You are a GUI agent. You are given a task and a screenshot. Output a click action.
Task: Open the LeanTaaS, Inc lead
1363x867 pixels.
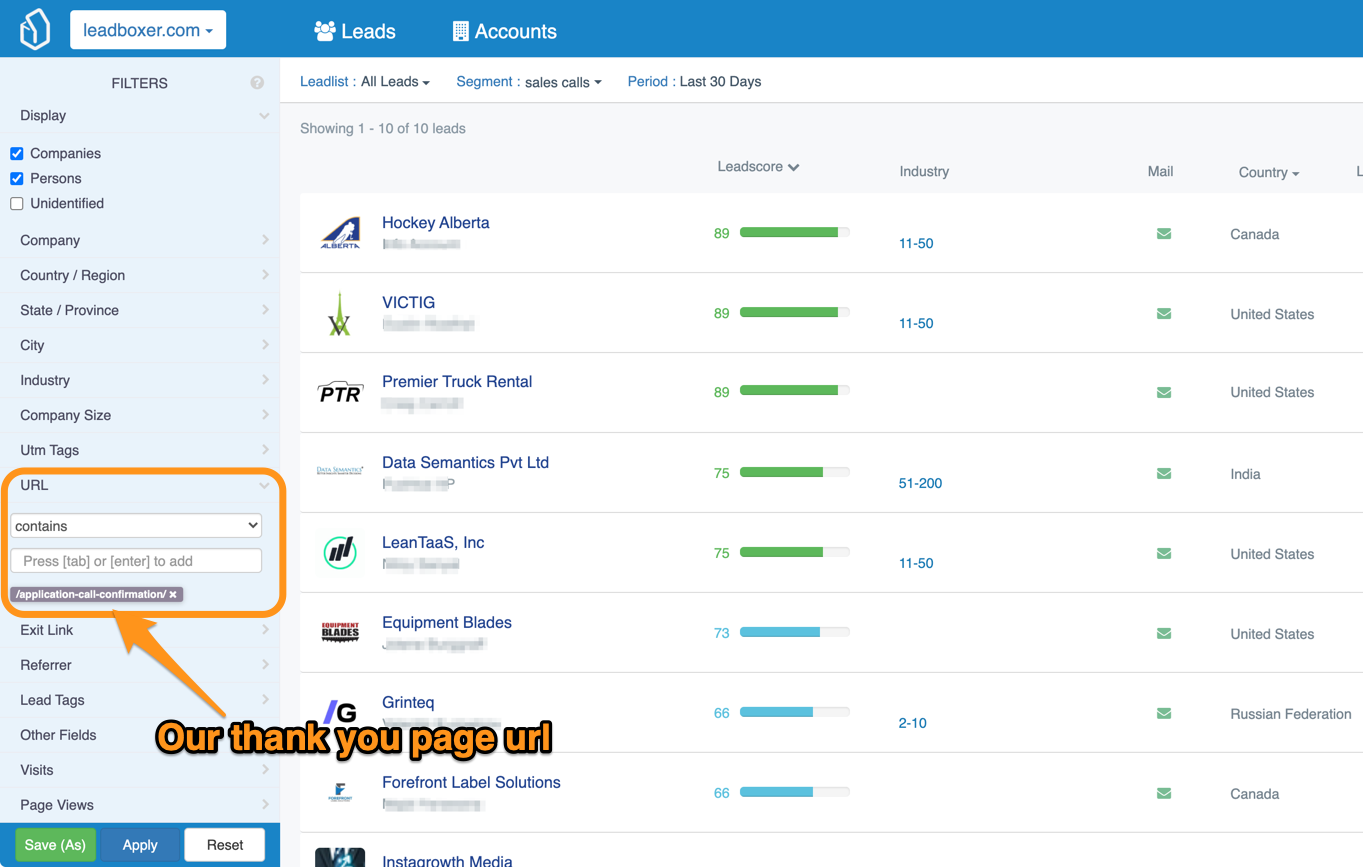433,542
